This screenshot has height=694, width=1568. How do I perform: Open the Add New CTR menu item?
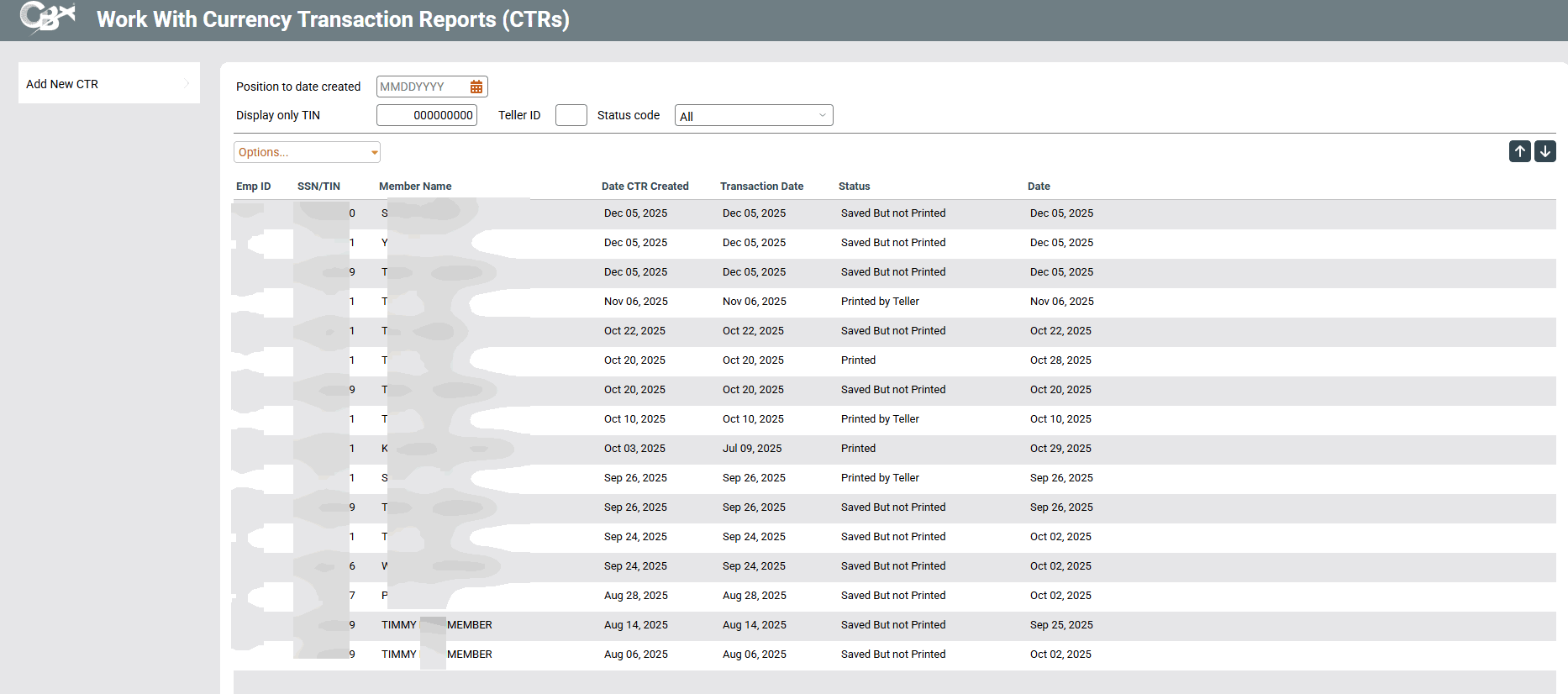click(62, 84)
